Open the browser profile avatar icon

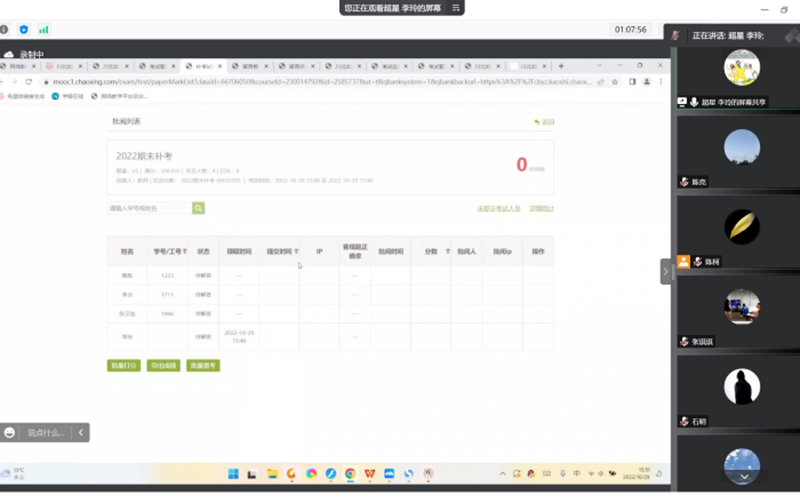pos(646,82)
